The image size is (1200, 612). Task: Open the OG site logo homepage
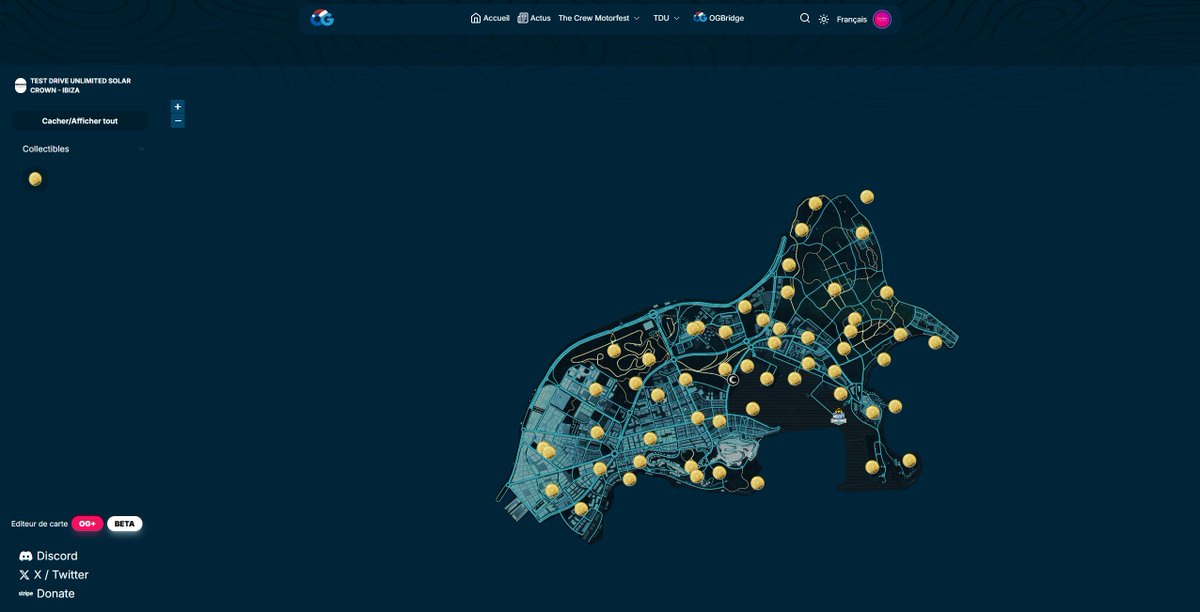click(x=322, y=18)
